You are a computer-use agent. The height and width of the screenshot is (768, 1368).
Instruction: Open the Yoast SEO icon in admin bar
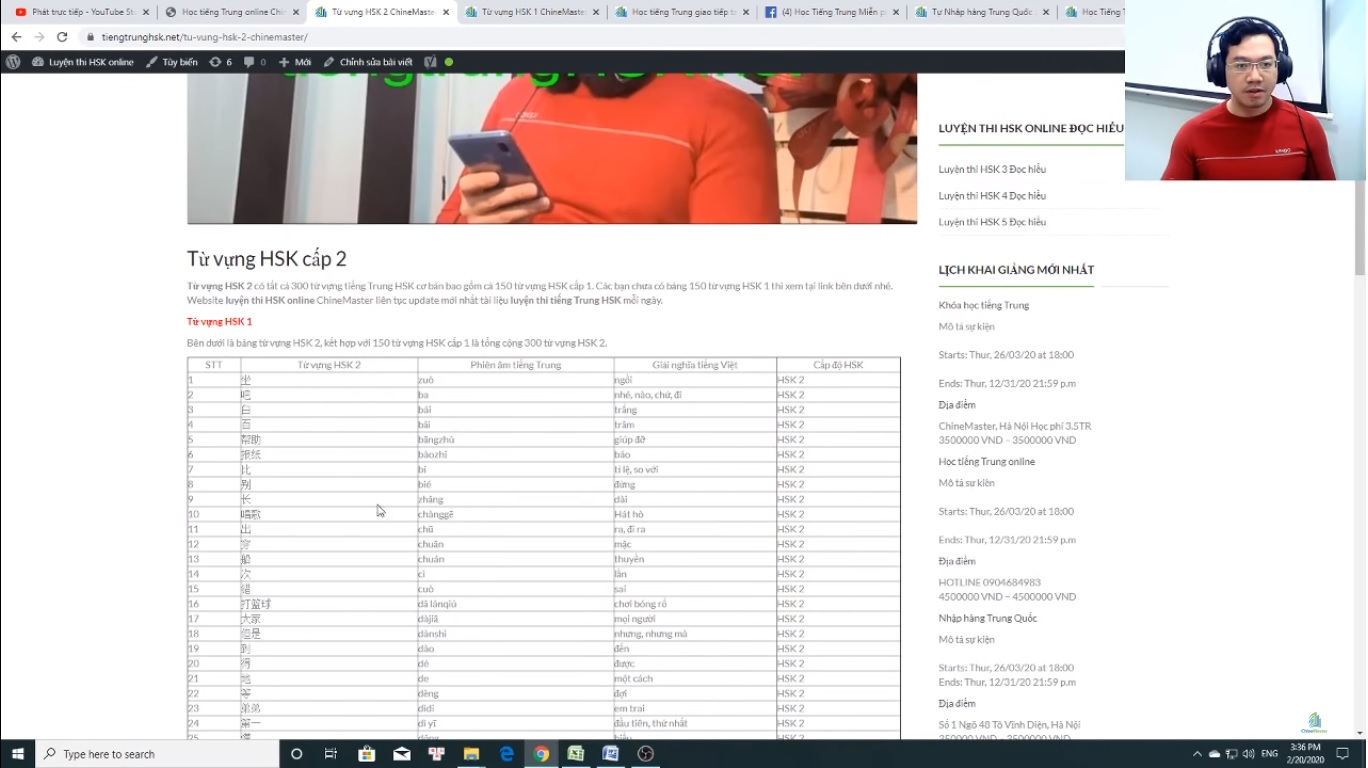click(430, 62)
